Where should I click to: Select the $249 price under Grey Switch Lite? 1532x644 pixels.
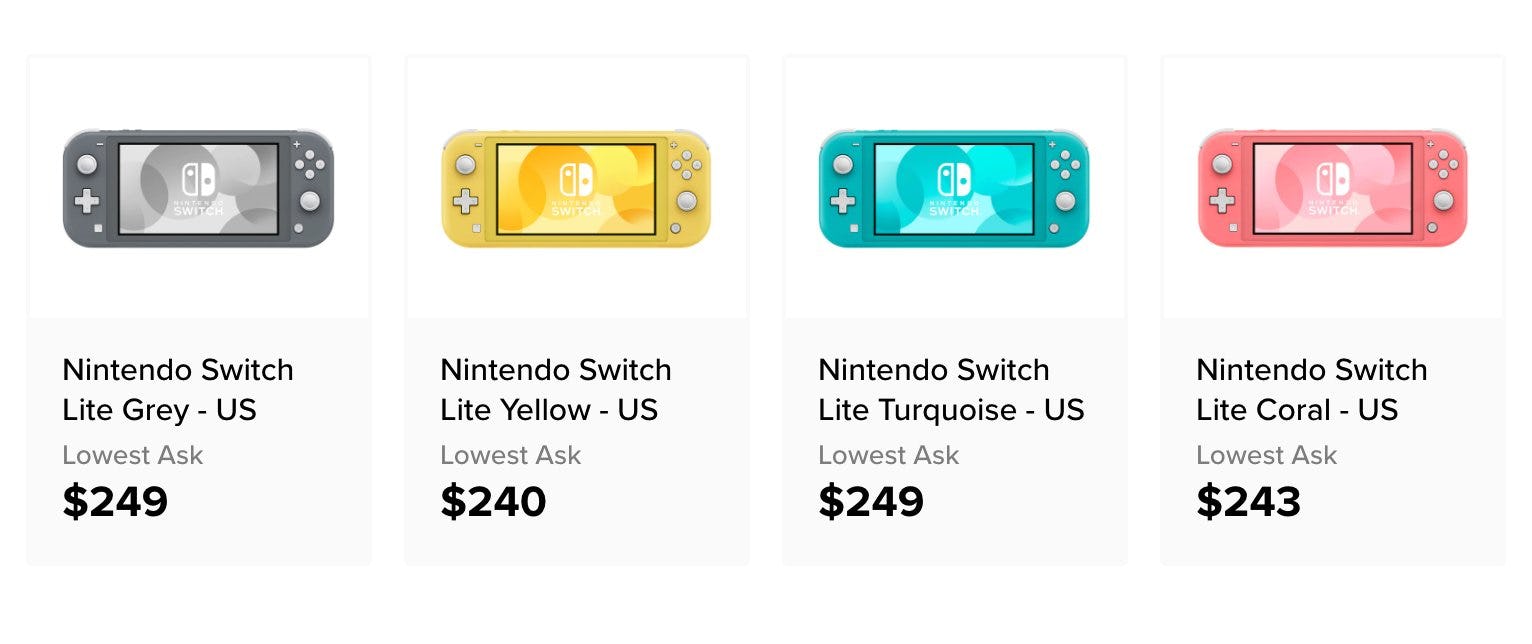click(115, 501)
